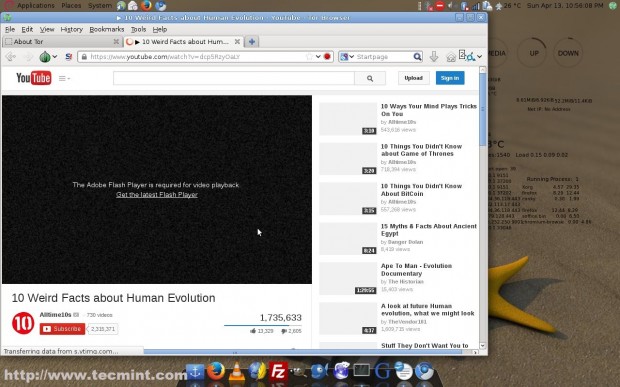Click the Sign in button
Image resolution: width=620 pixels, height=387 pixels.
(450, 78)
